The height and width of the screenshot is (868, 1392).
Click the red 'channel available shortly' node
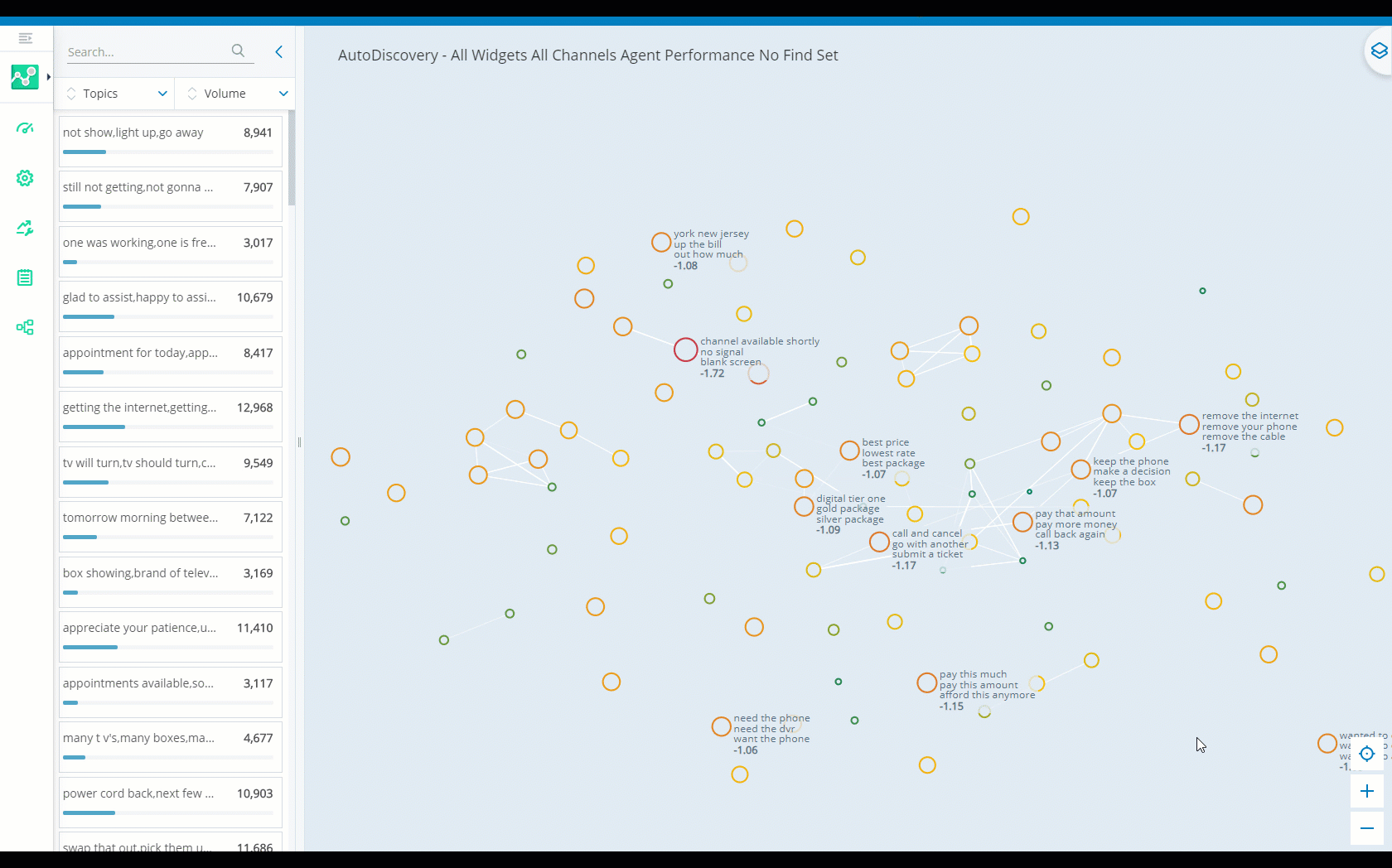pos(685,350)
